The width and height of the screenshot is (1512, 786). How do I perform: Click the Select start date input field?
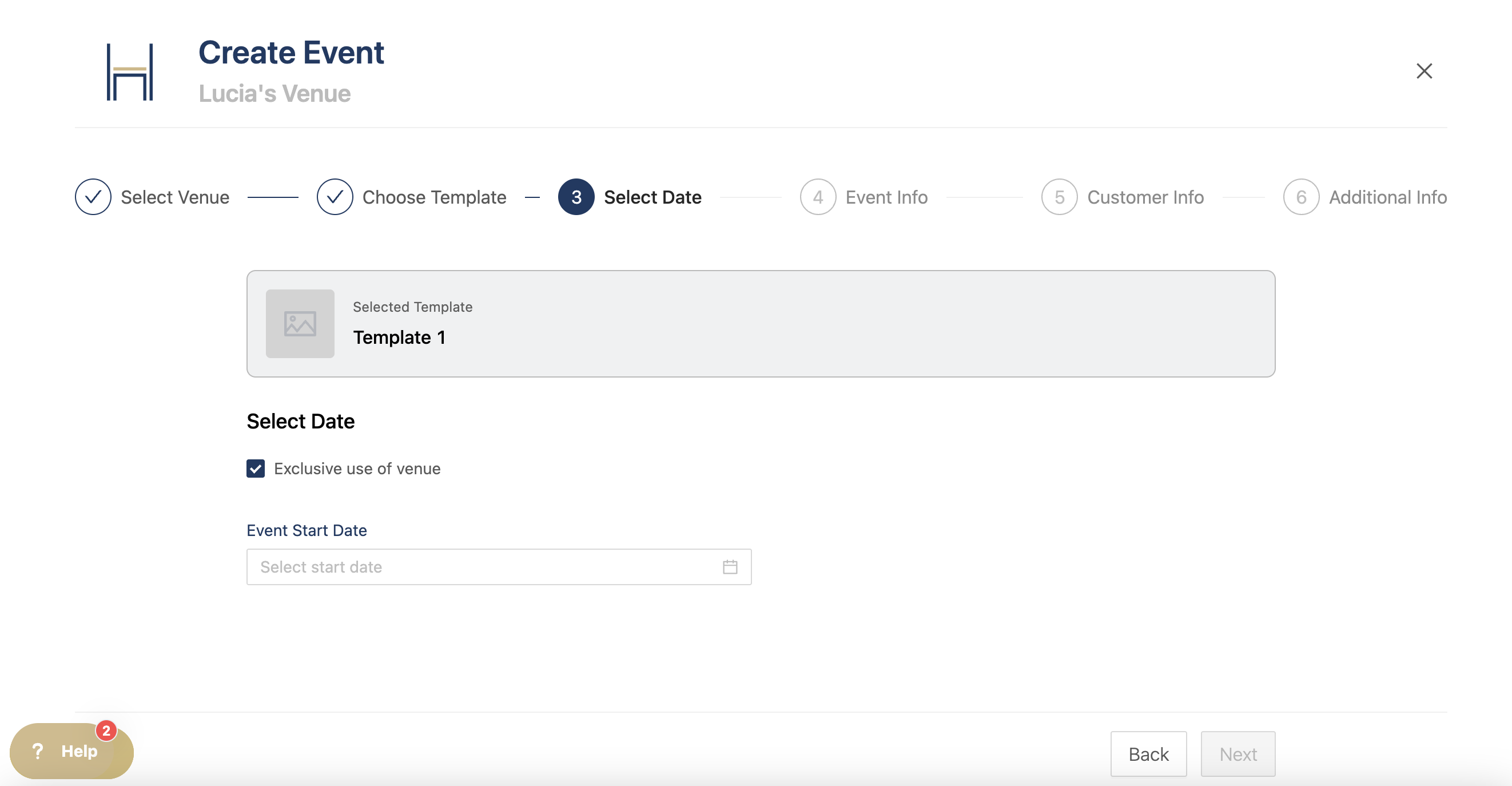coord(482,567)
